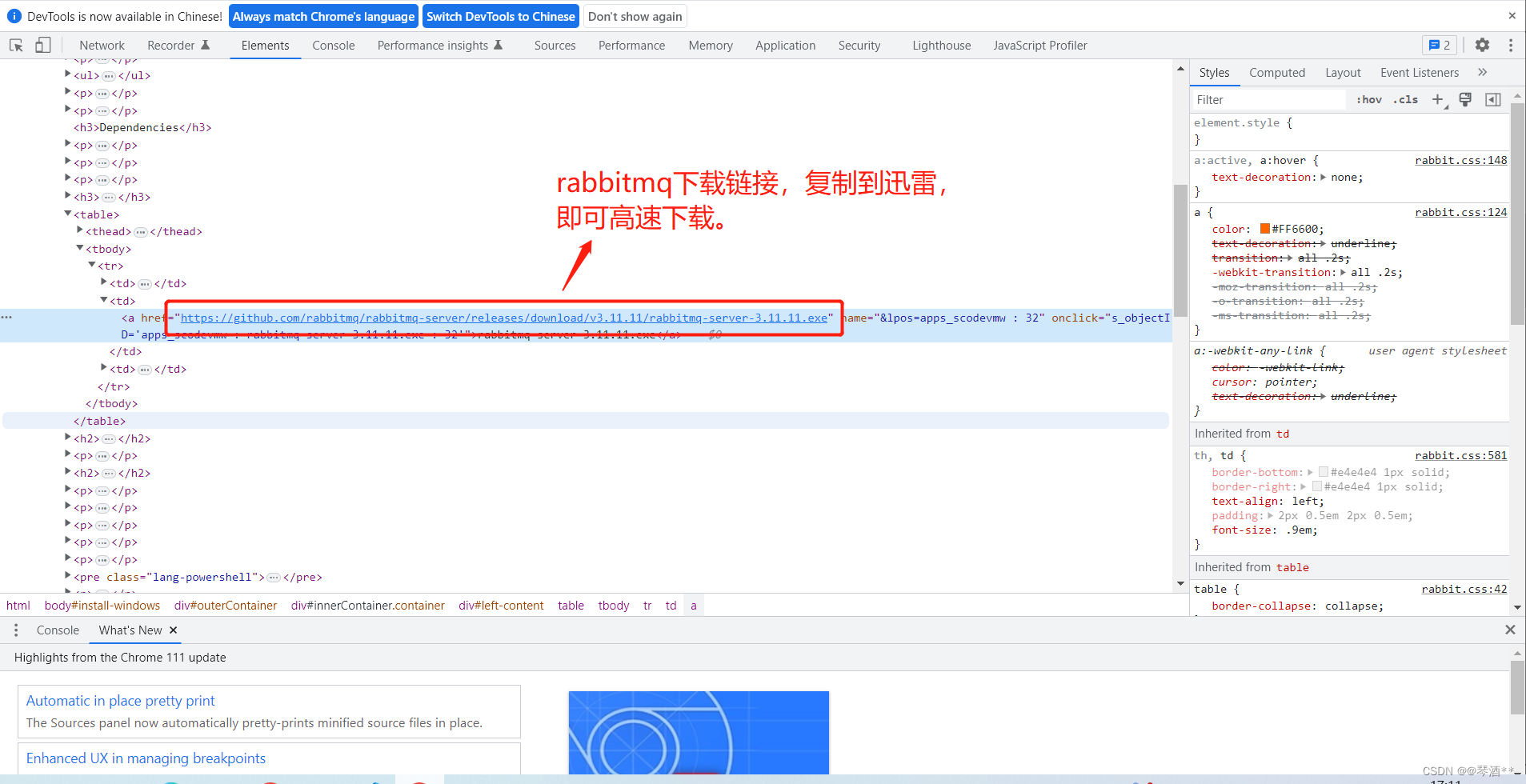Screen dimensions: 1526x784
Task: Open the issues counter badge
Action: tap(1440, 46)
